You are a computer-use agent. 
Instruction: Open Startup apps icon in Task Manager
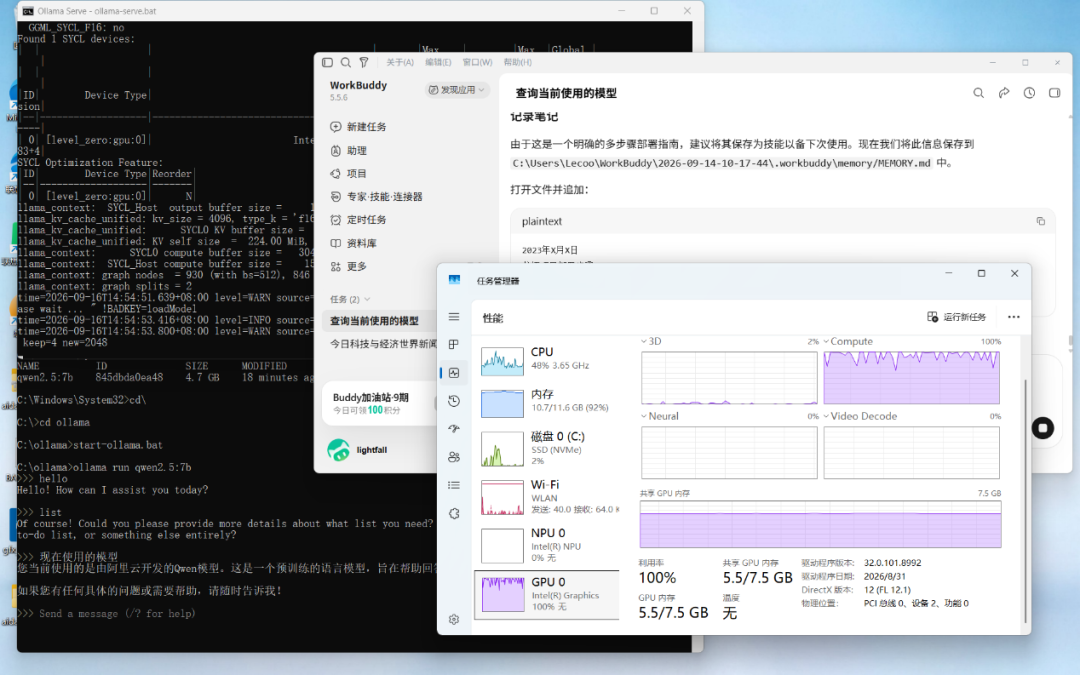click(x=454, y=428)
